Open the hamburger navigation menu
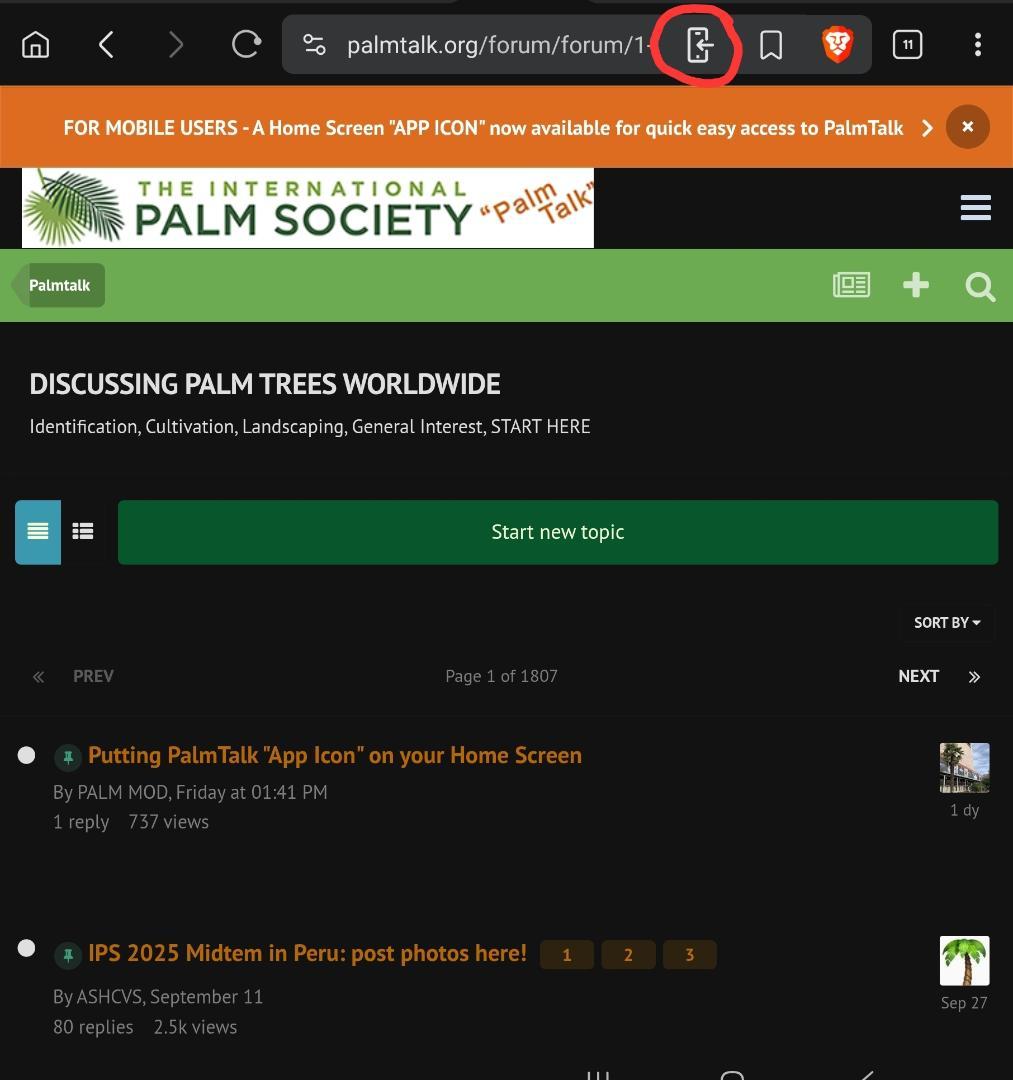Viewport: 1013px width, 1080px height. [x=975, y=207]
